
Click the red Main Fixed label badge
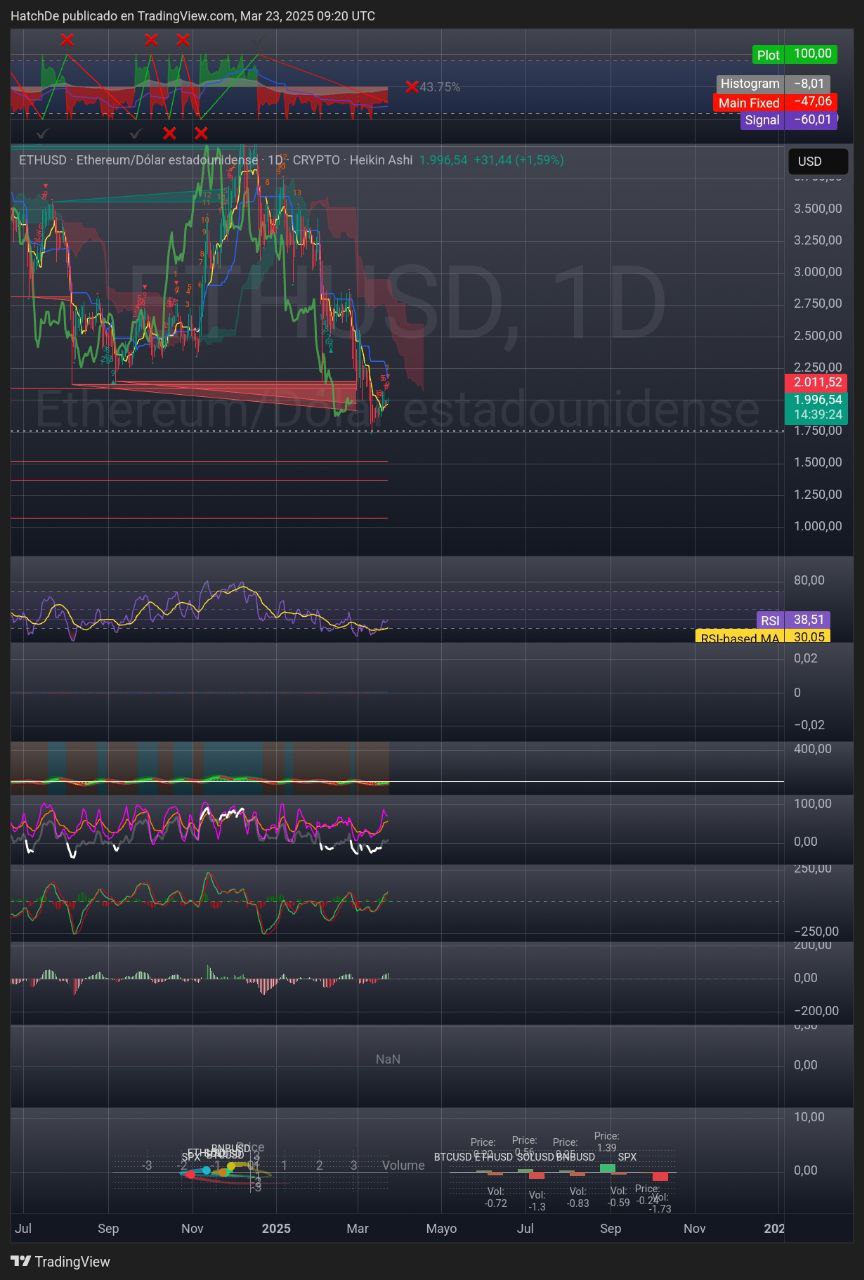[749, 102]
